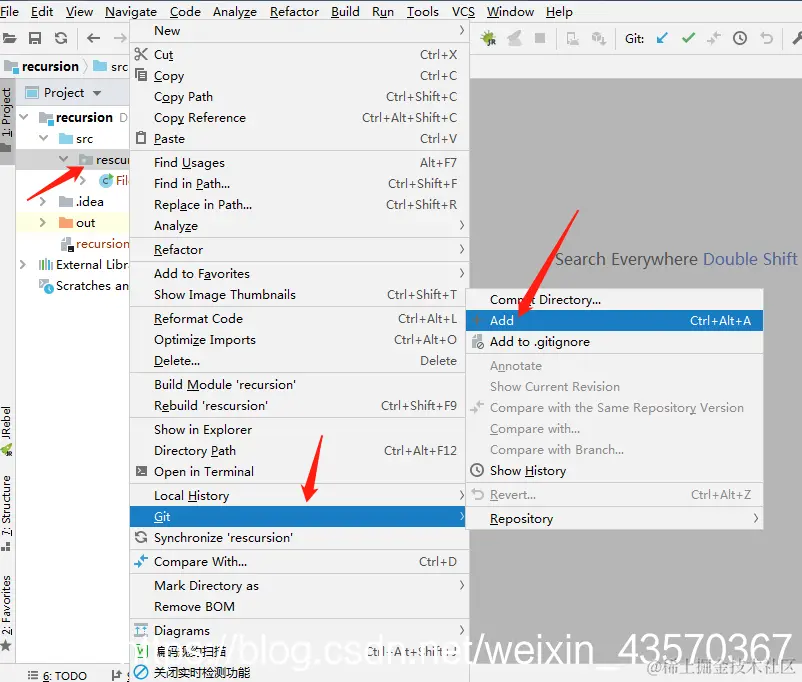Click Add to .gitignore

pyautogui.click(x=614, y=342)
